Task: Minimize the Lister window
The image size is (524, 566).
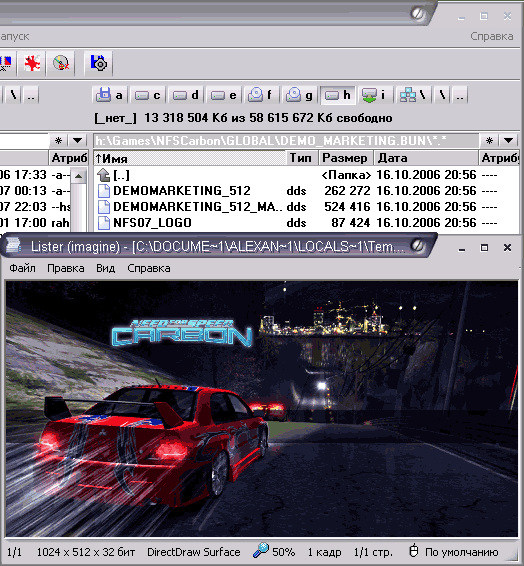Action: tap(462, 248)
